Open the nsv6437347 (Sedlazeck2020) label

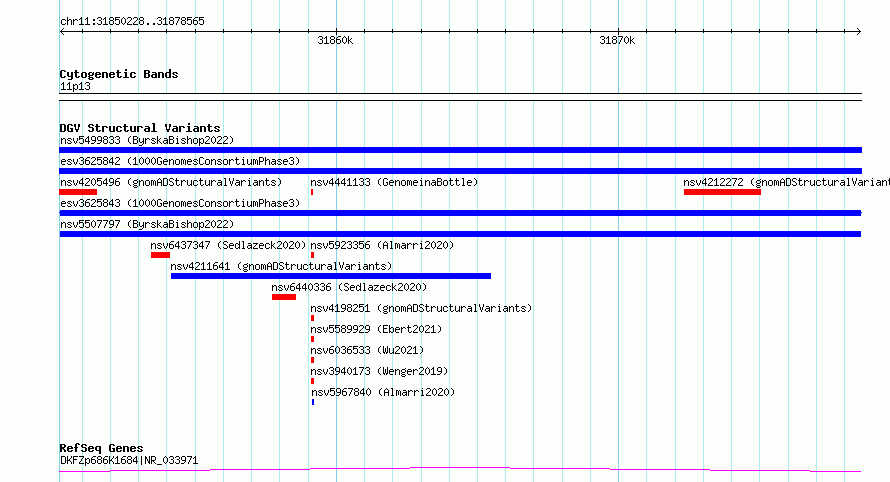(x=228, y=245)
